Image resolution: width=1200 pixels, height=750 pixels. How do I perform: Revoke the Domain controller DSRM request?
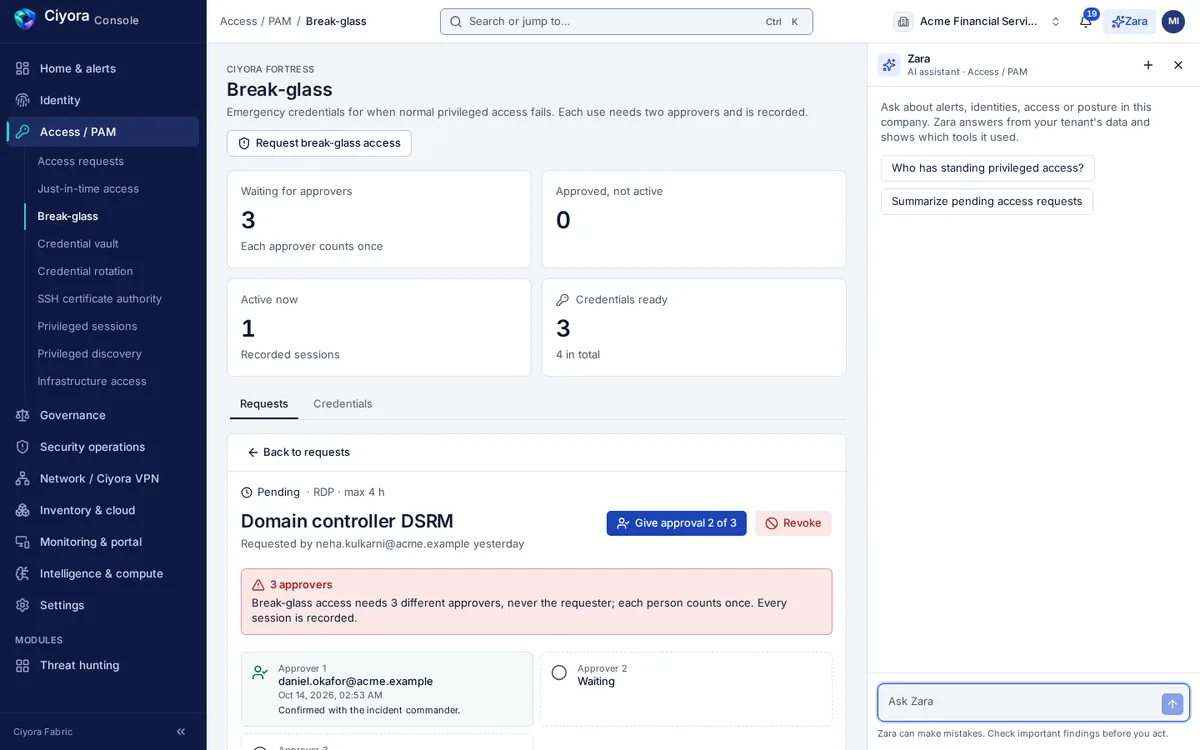[793, 523]
